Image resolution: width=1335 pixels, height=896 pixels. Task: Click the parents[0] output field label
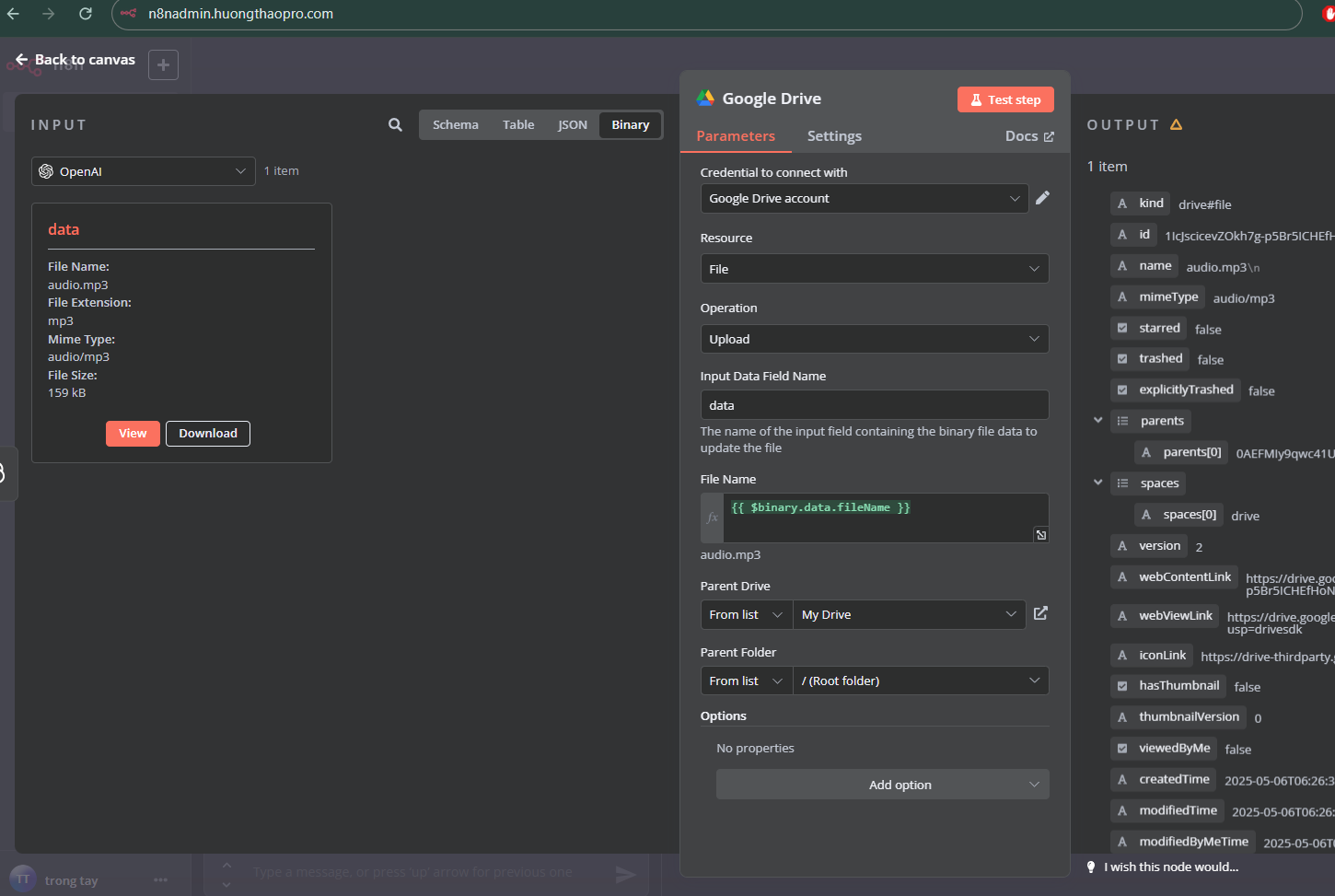1192,452
